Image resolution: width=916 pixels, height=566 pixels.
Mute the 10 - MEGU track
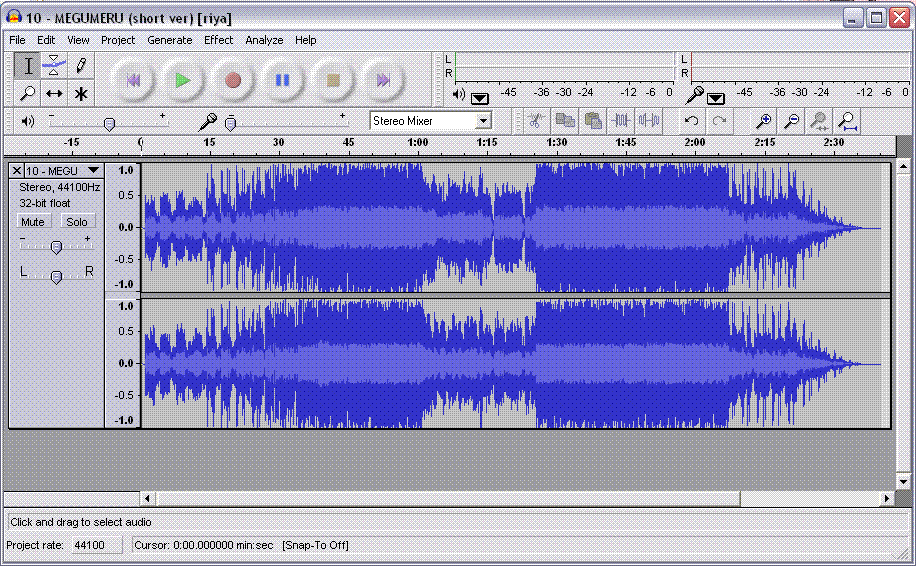tap(33, 222)
